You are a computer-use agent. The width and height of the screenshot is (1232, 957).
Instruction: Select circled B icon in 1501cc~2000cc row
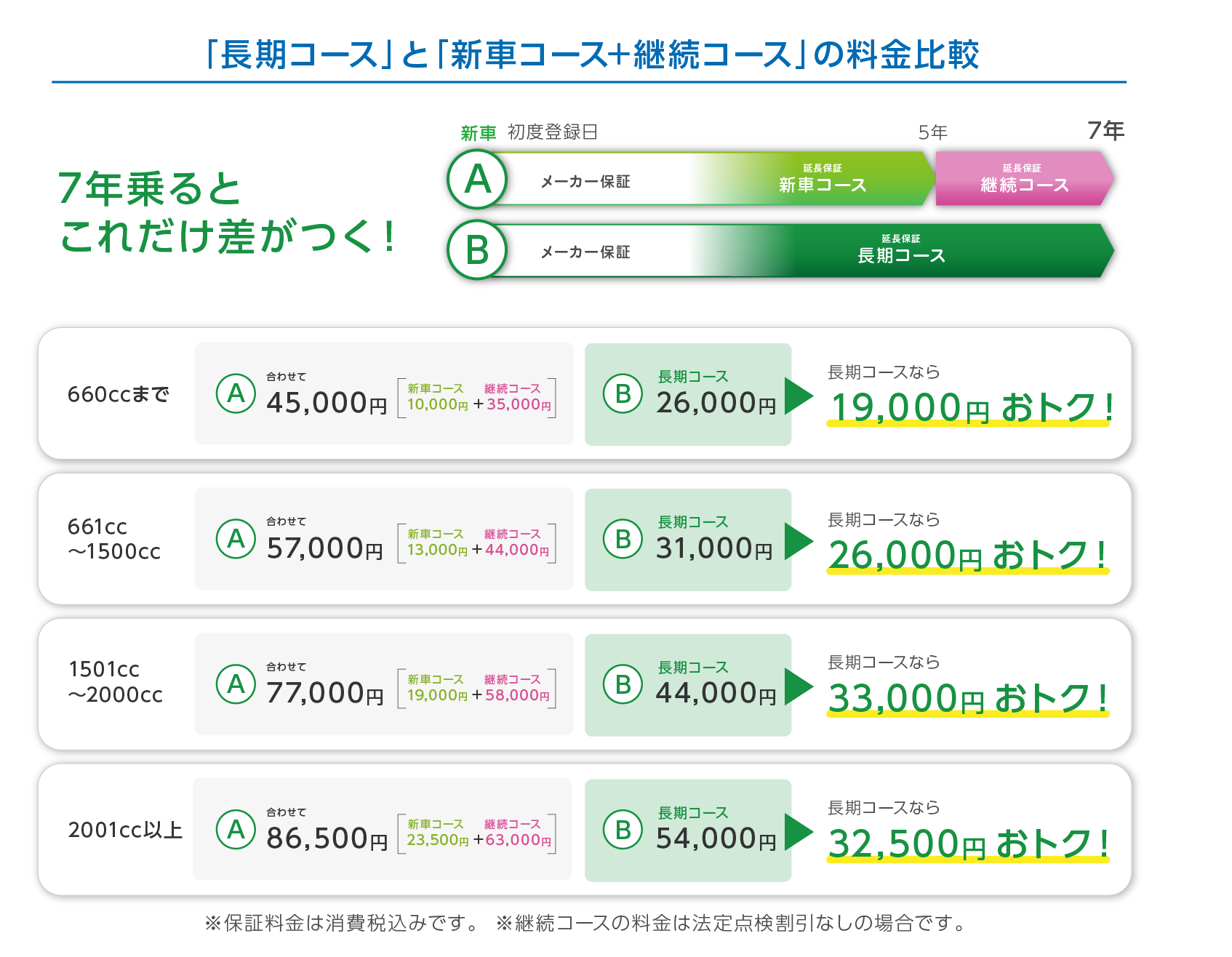point(623,684)
